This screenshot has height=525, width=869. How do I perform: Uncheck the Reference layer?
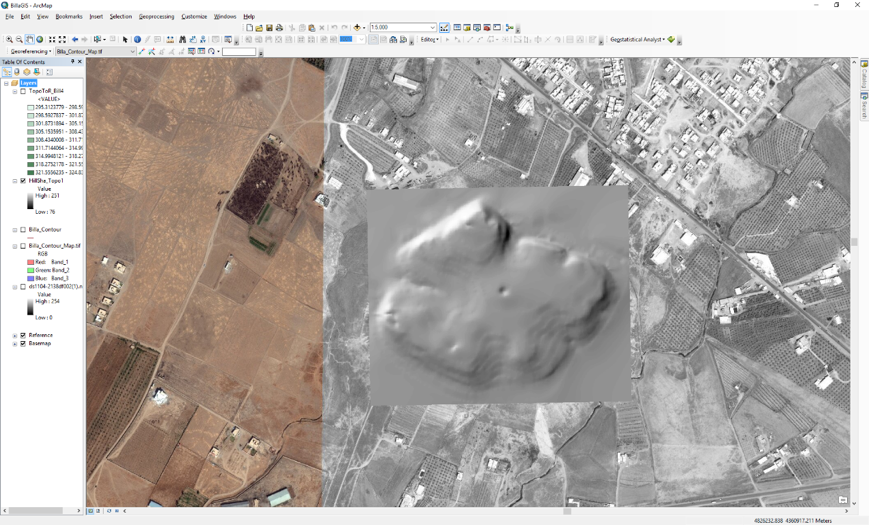[x=23, y=335]
